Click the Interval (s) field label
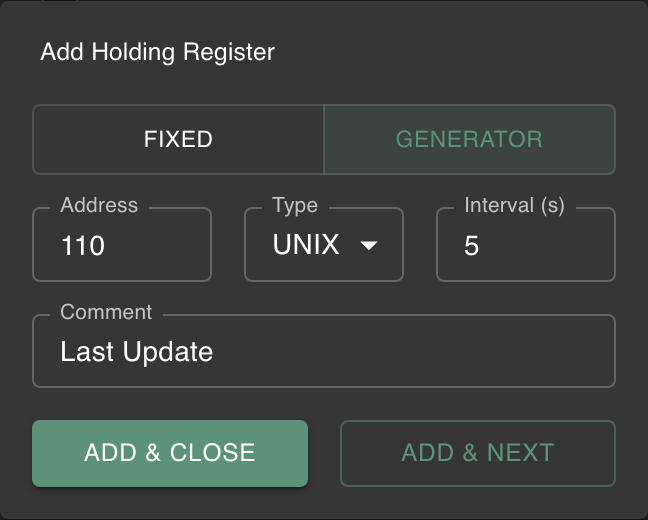This screenshot has width=648, height=520. click(514, 206)
